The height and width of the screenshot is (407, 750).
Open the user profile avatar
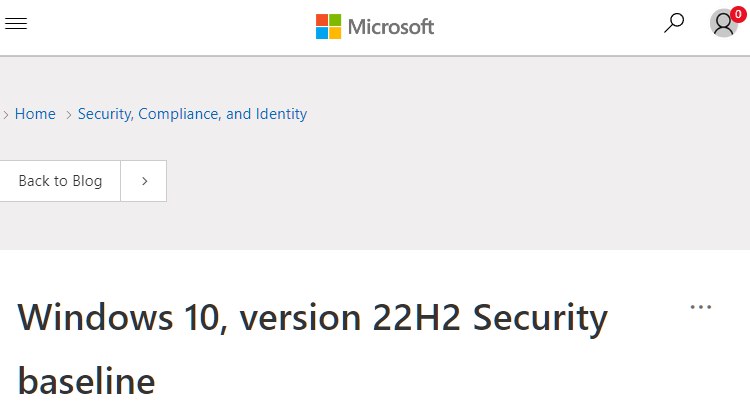(x=724, y=23)
